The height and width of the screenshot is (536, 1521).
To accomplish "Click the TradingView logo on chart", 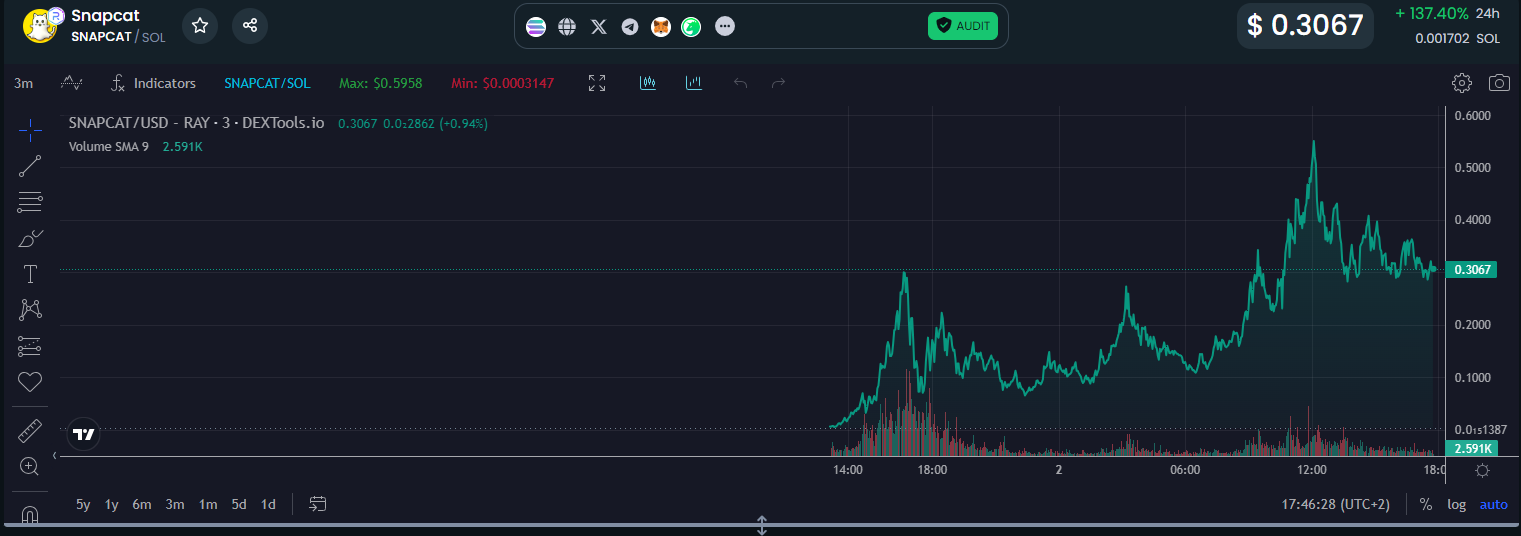I will point(84,434).
